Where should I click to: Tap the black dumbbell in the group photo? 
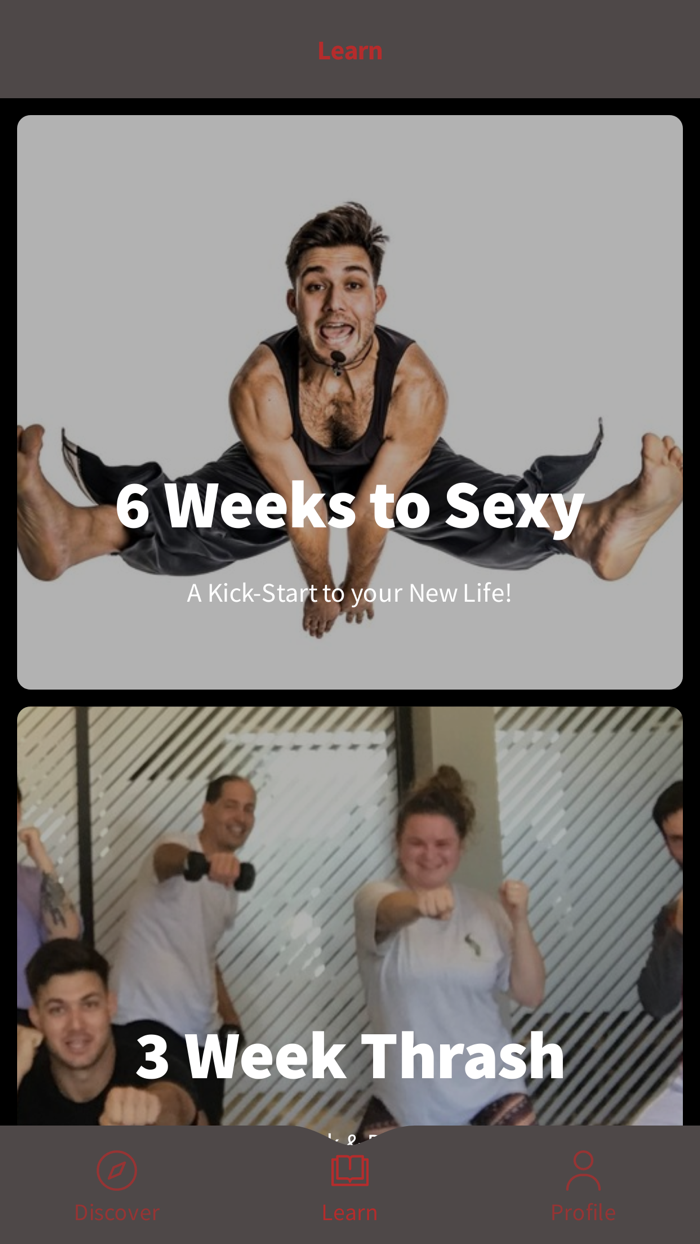pos(220,870)
